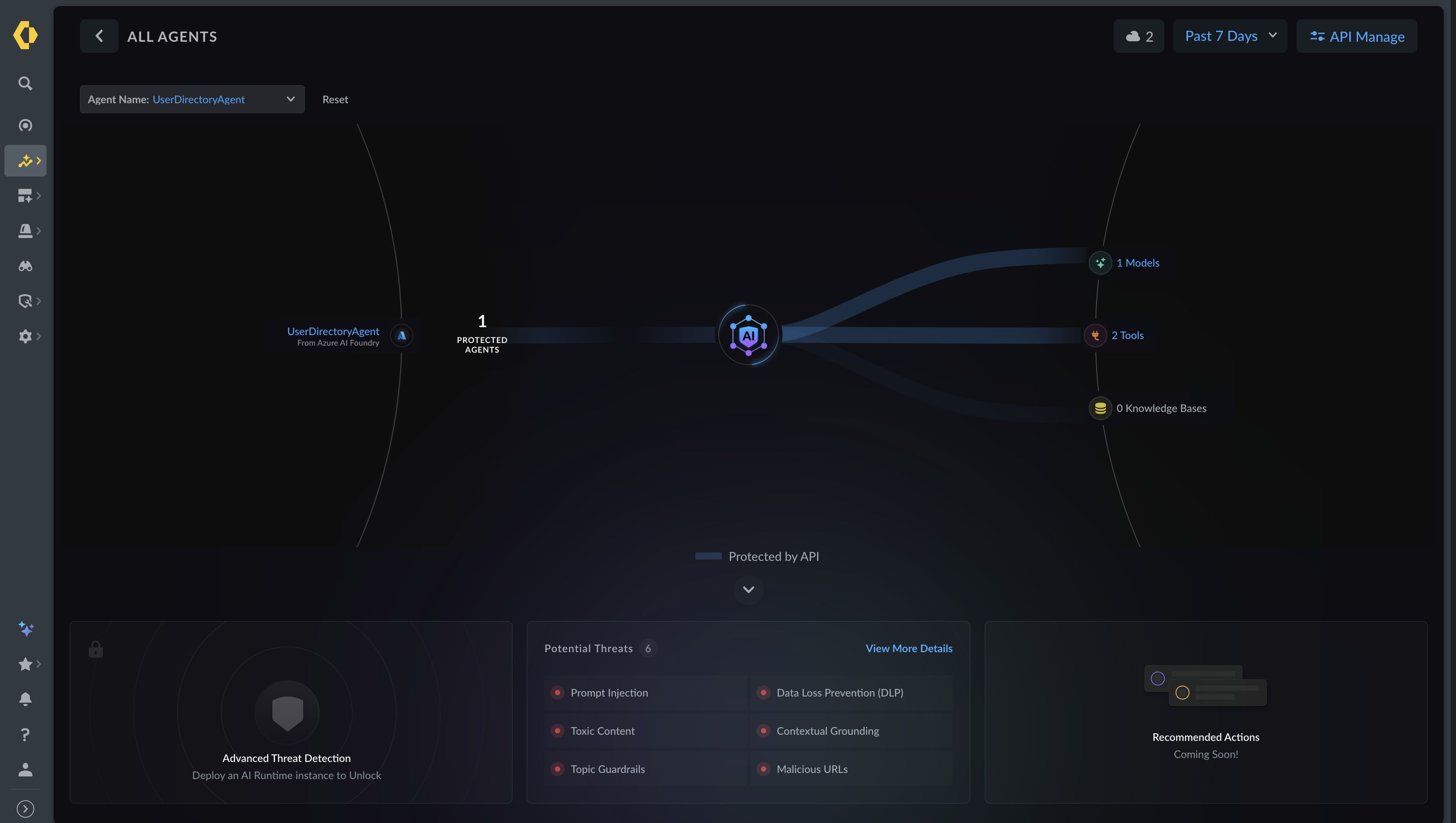Click the user profile icon
This screenshot has width=1456, height=823.
[25, 769]
